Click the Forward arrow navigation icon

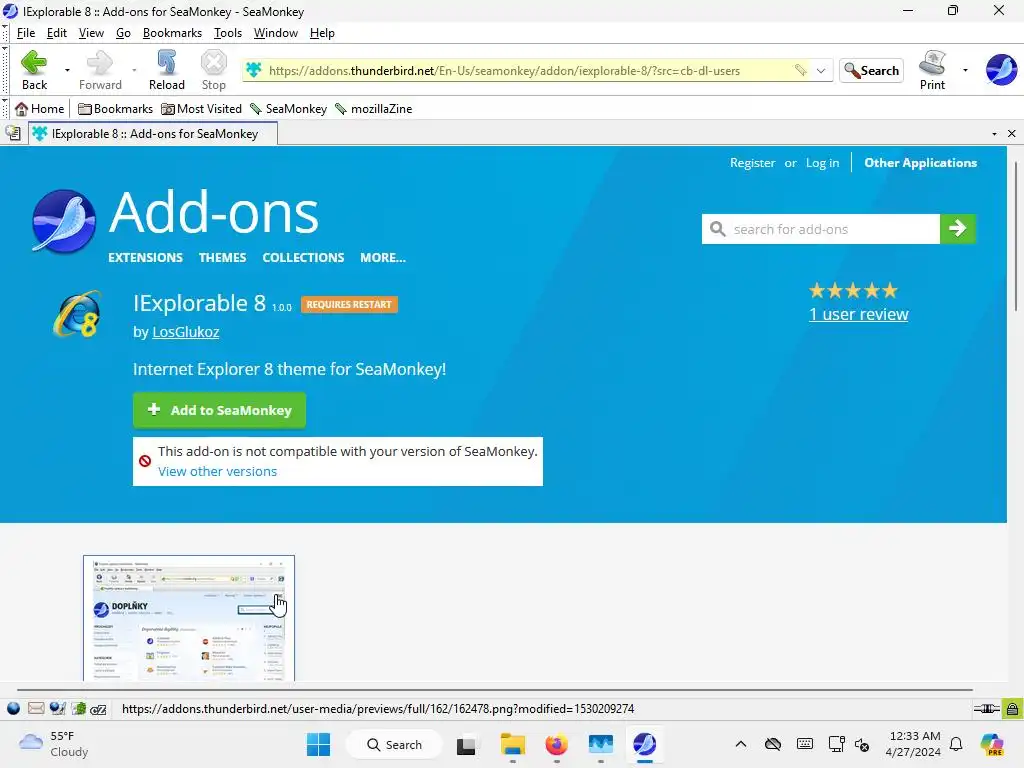click(100, 63)
